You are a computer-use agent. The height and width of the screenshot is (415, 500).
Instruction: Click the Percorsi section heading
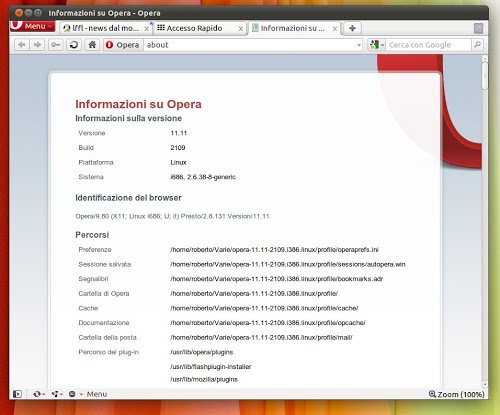coord(92,235)
